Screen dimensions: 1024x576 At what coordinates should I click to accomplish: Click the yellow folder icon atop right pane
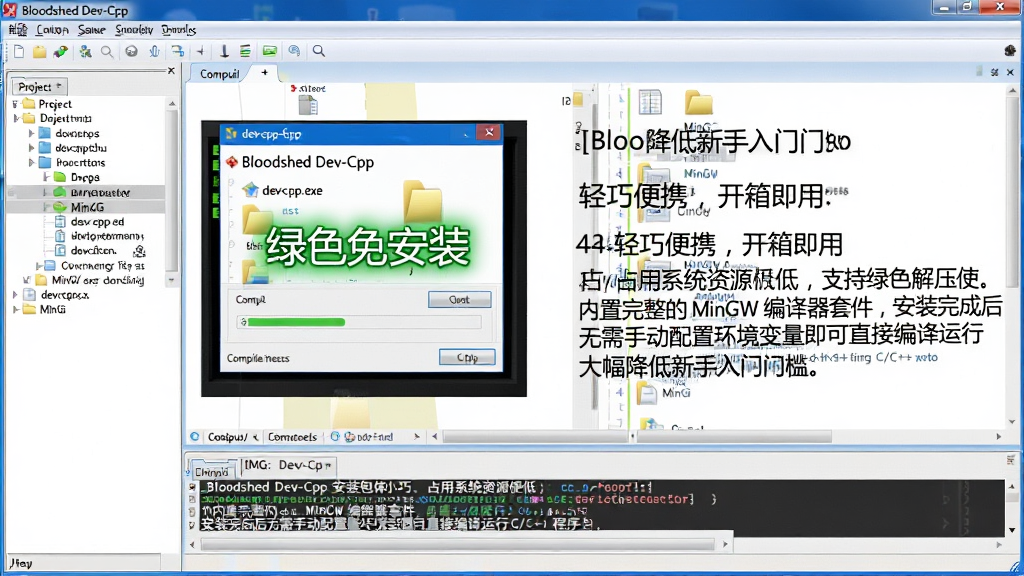click(698, 103)
